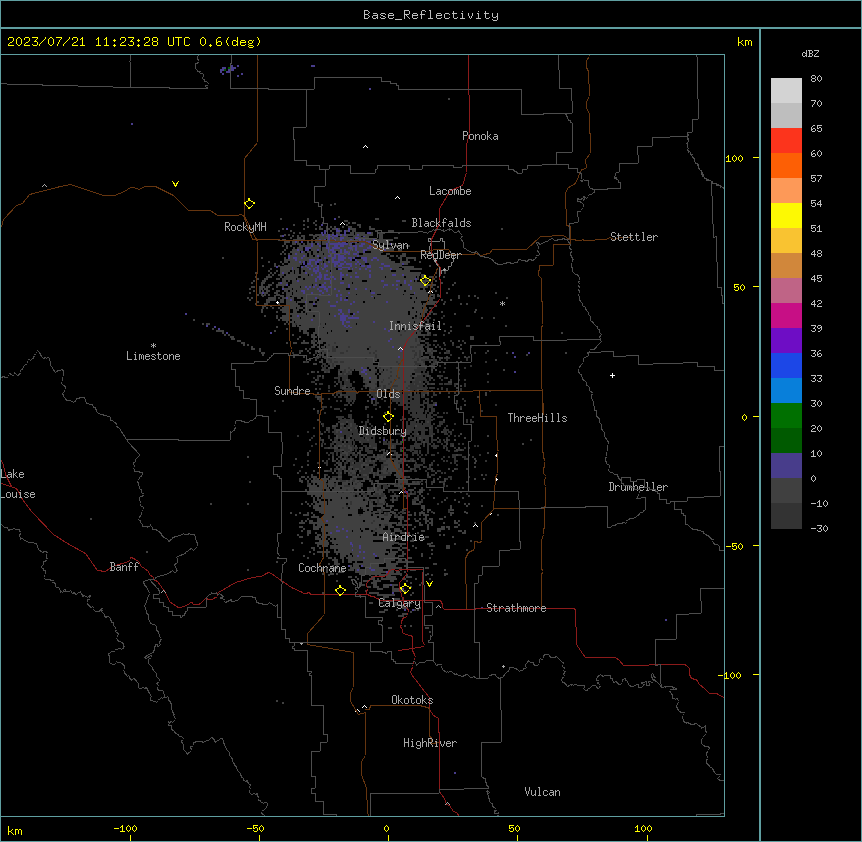Select the light blue 30-33 dBZ swatch

pyautogui.click(x=786, y=391)
